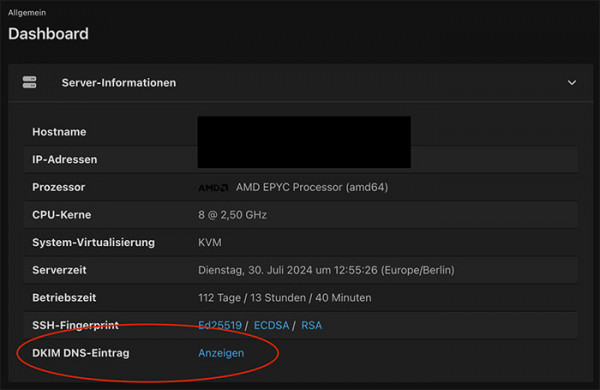Click the server stack icon

29,82
